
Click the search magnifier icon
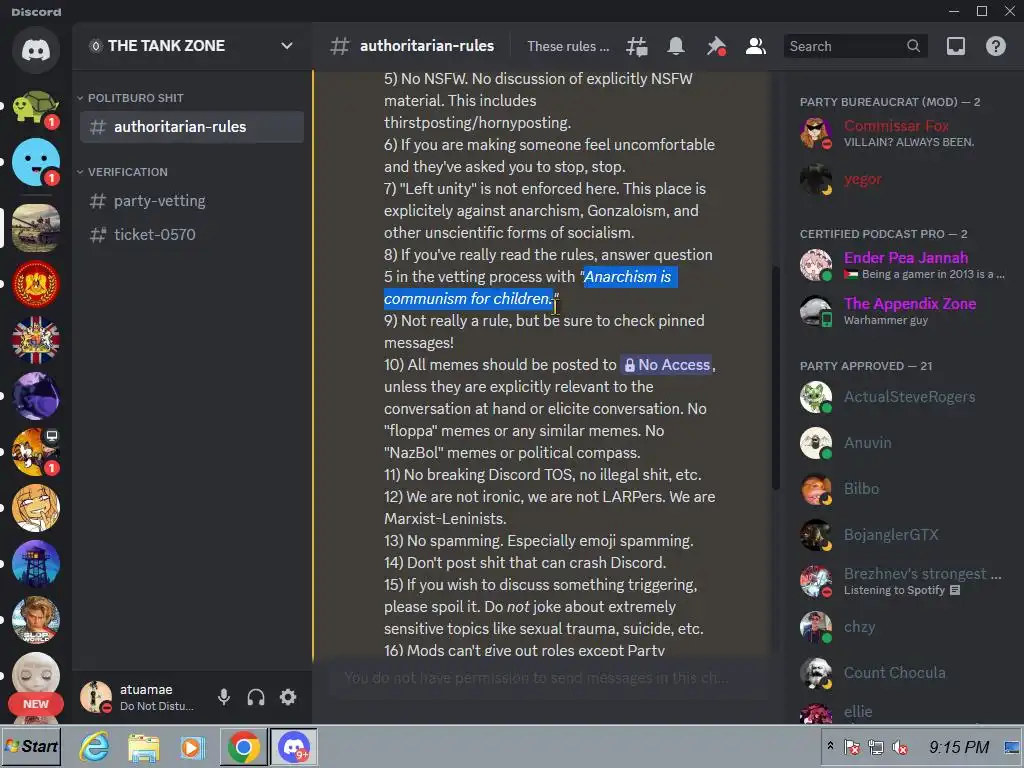tap(914, 46)
